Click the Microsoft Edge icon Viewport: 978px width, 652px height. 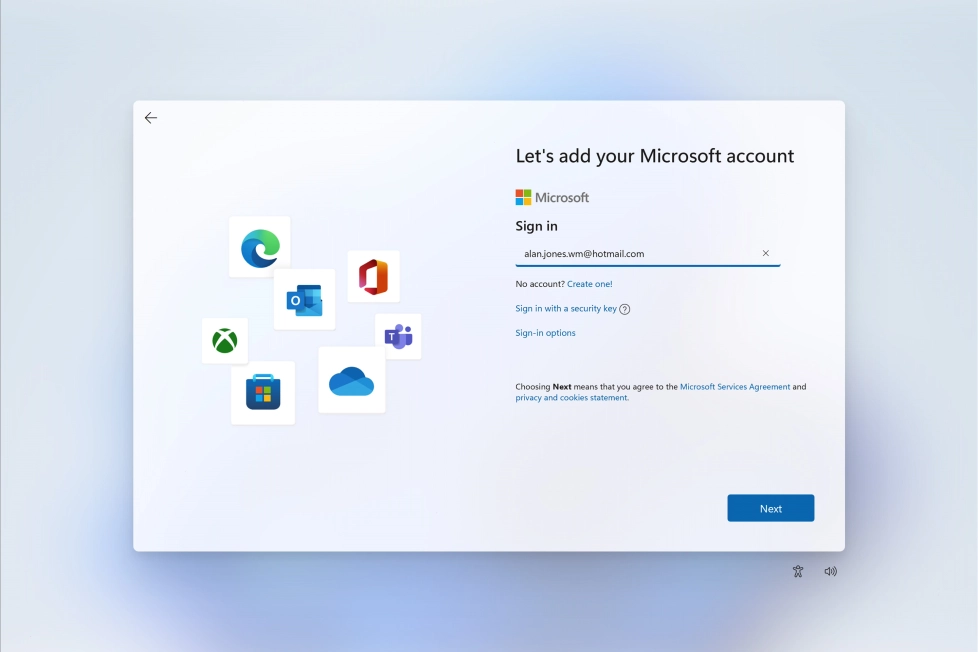point(259,247)
